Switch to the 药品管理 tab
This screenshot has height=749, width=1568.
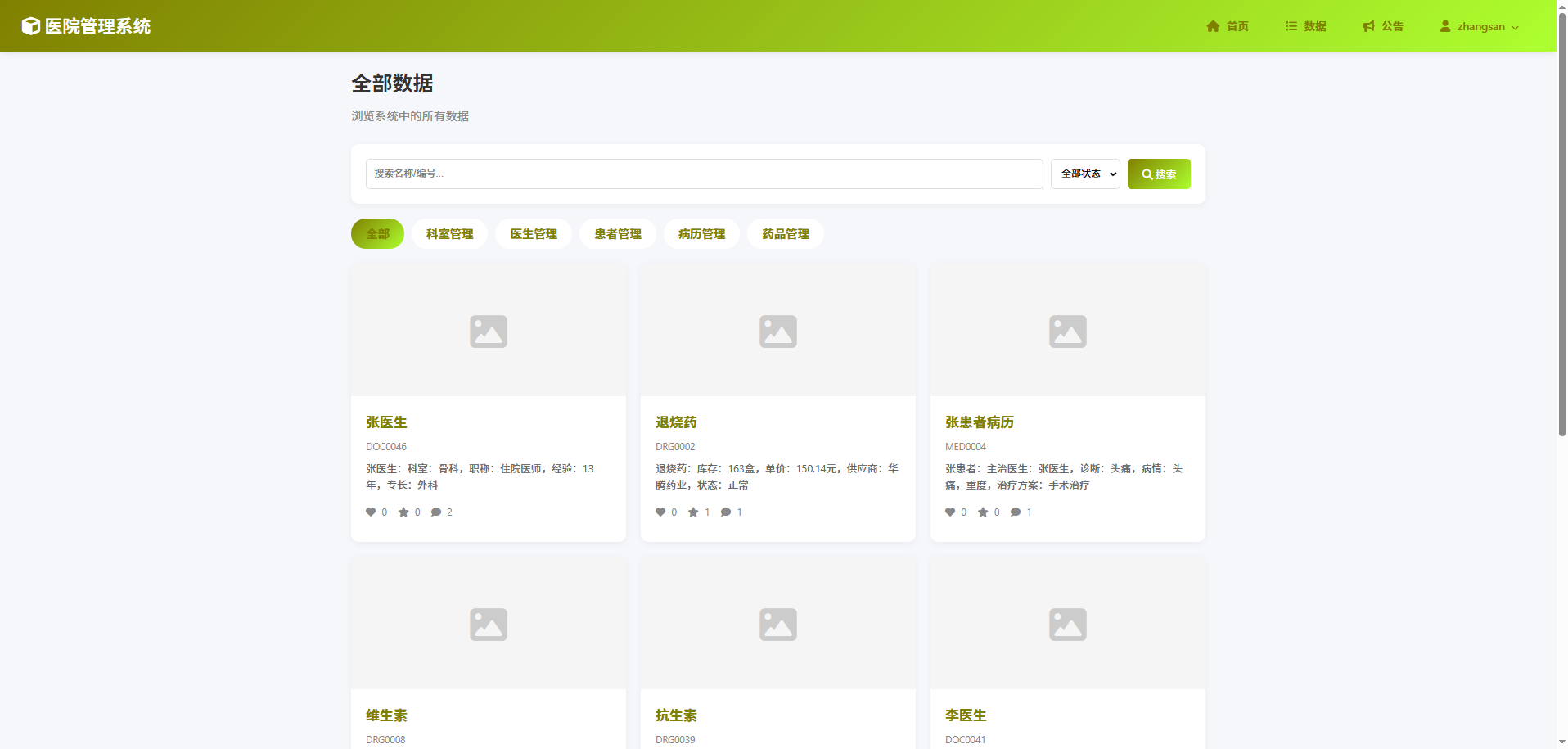[x=786, y=234]
